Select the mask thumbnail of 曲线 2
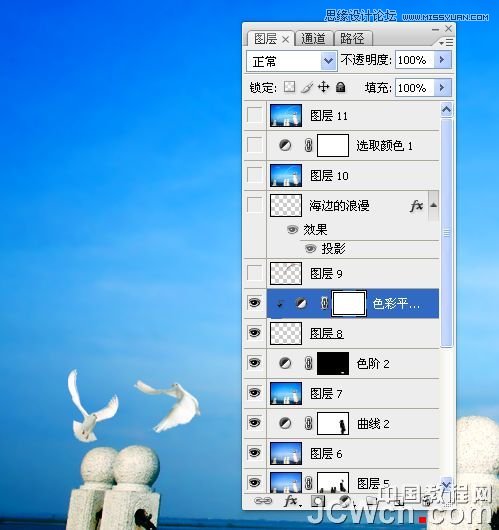This screenshot has height=530, width=499. pyautogui.click(x=333, y=423)
